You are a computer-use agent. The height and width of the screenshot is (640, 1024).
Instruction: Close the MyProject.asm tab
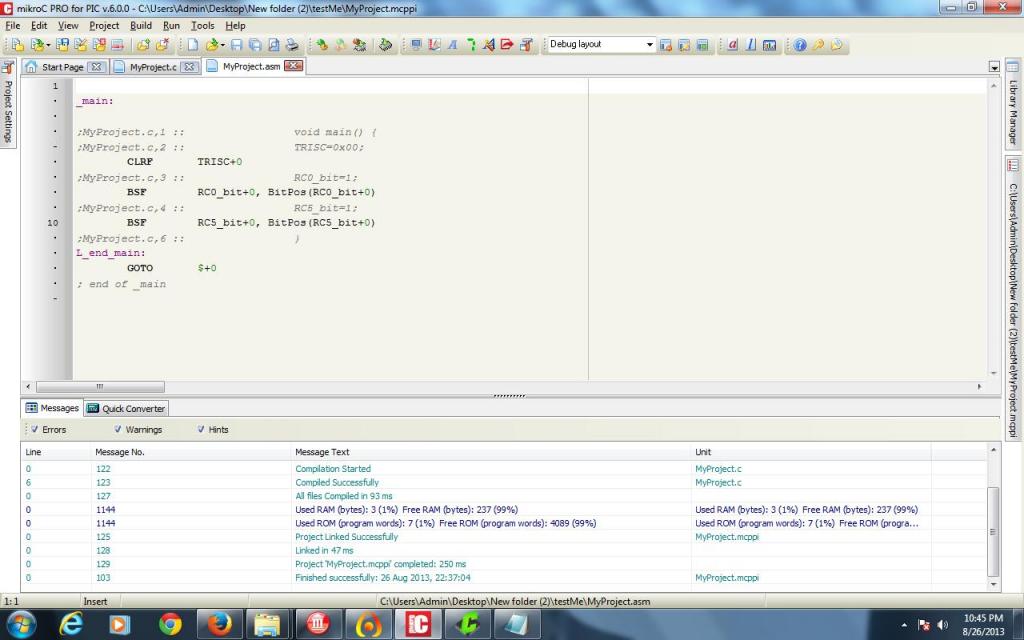click(x=294, y=66)
